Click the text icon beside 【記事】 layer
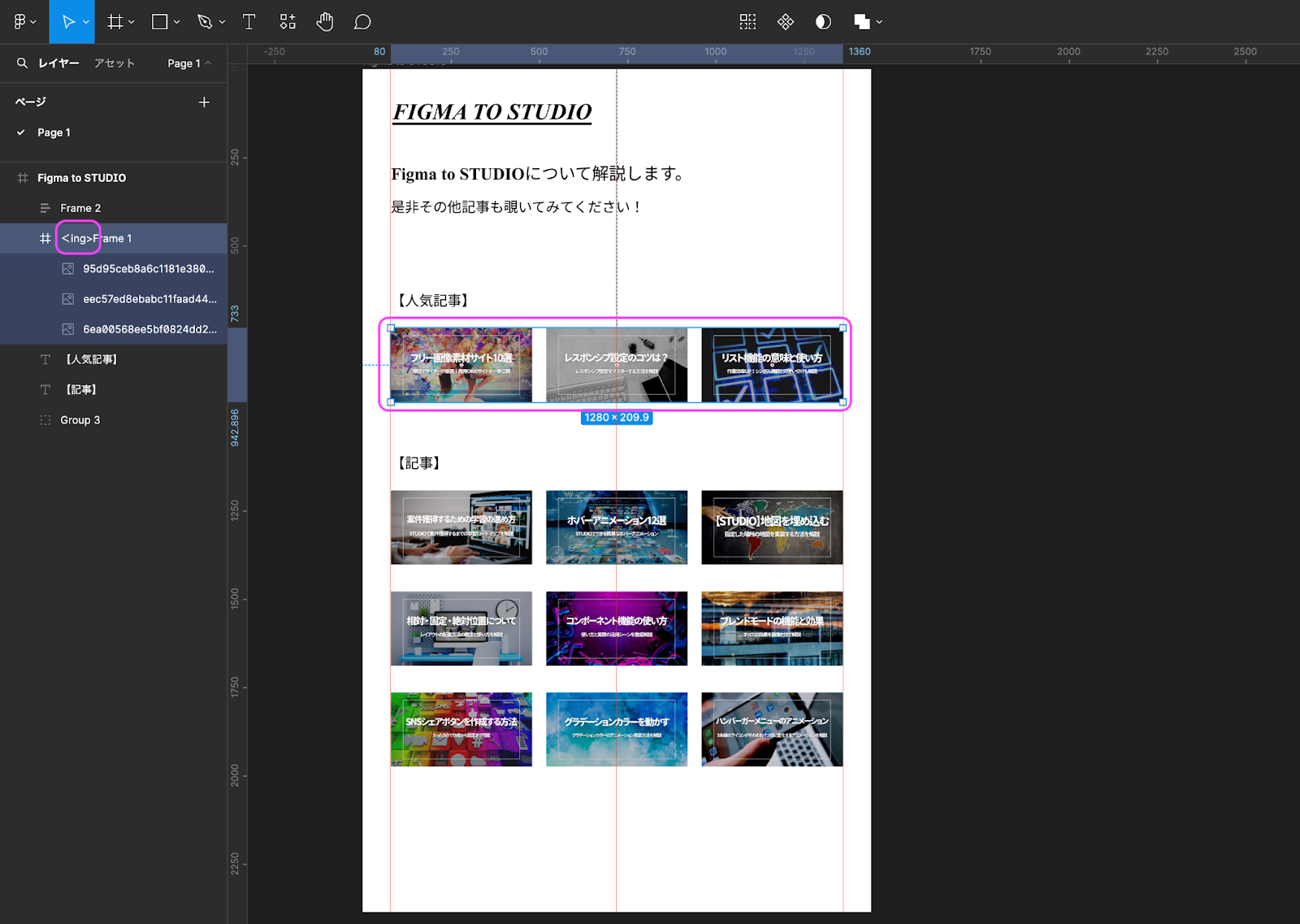This screenshot has width=1300, height=924. click(x=45, y=389)
